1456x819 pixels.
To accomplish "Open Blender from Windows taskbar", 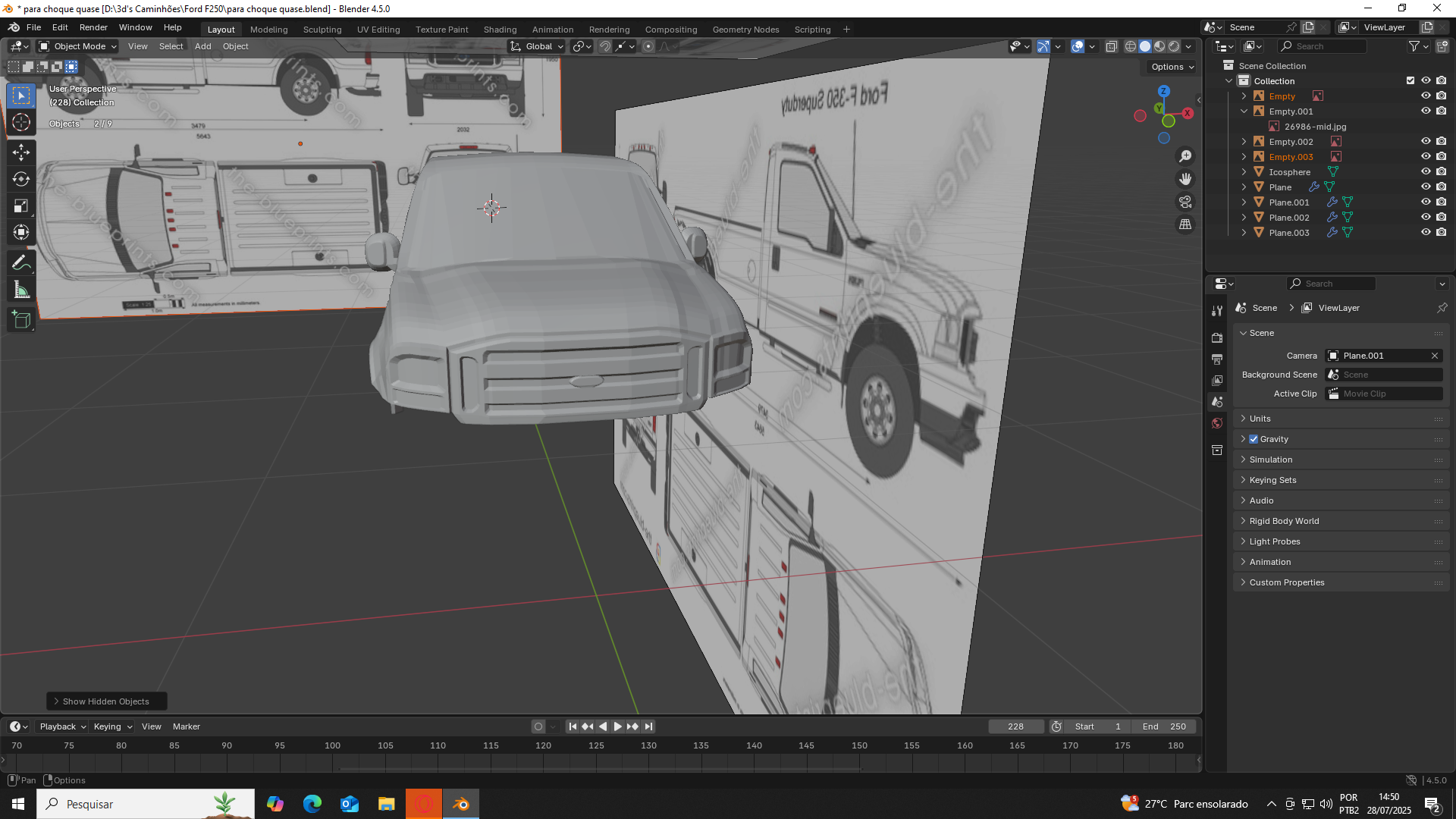I will tap(461, 804).
